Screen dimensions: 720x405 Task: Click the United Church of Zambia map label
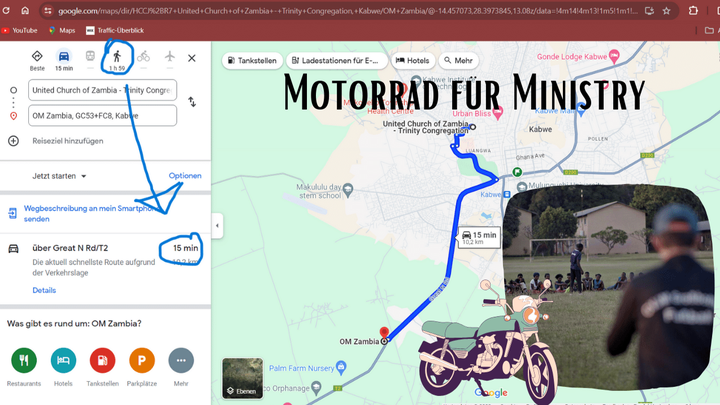tap(426, 127)
